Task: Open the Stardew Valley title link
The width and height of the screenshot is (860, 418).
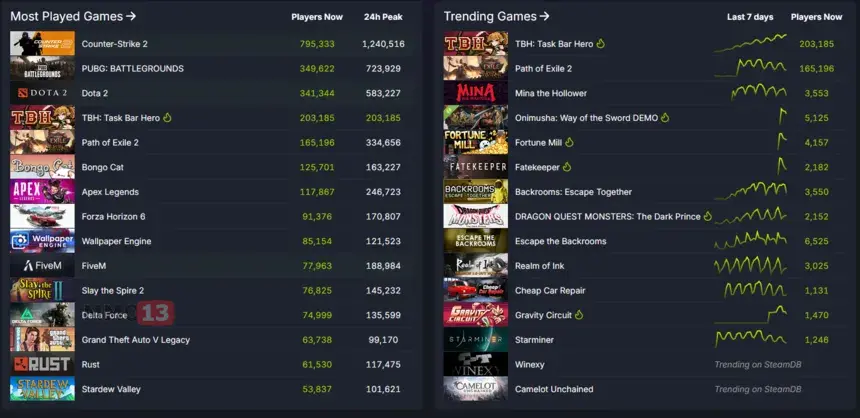Action: click(111, 389)
